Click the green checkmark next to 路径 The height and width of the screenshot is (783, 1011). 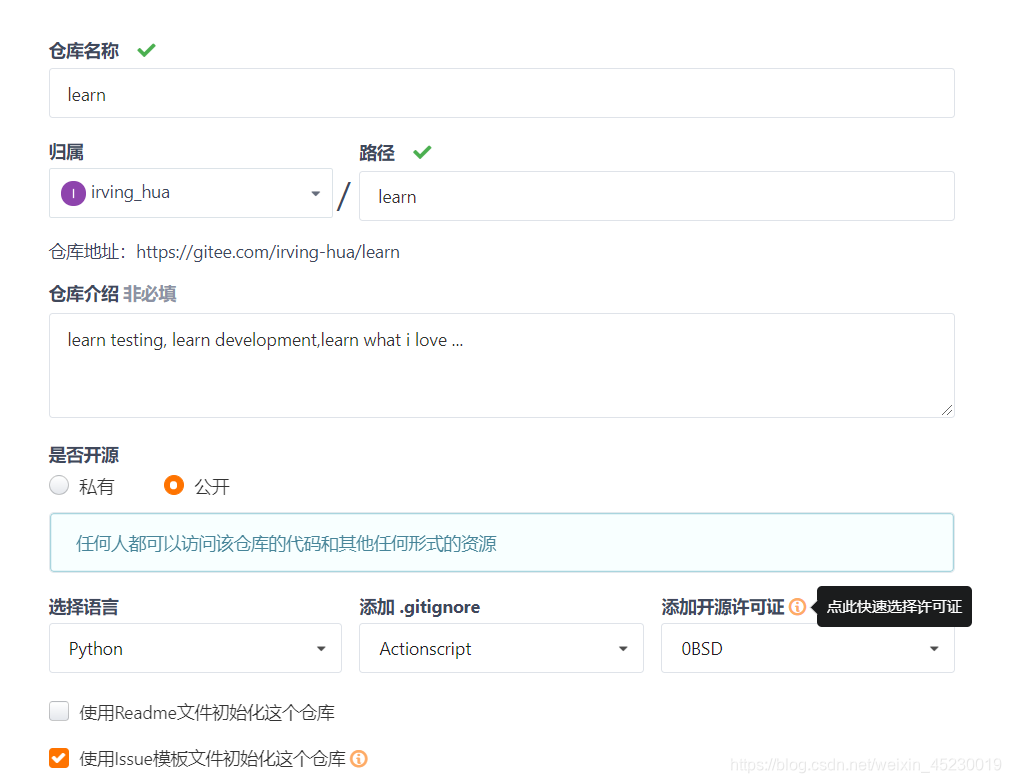[x=422, y=152]
